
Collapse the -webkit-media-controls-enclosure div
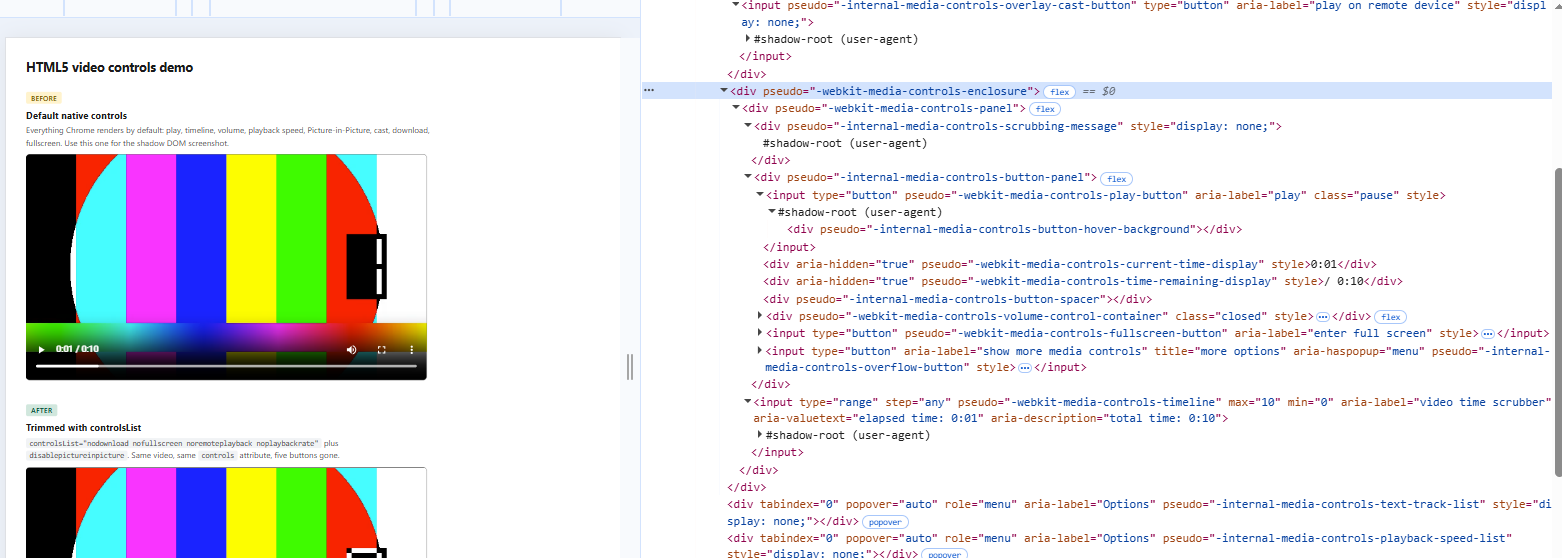[x=724, y=91]
